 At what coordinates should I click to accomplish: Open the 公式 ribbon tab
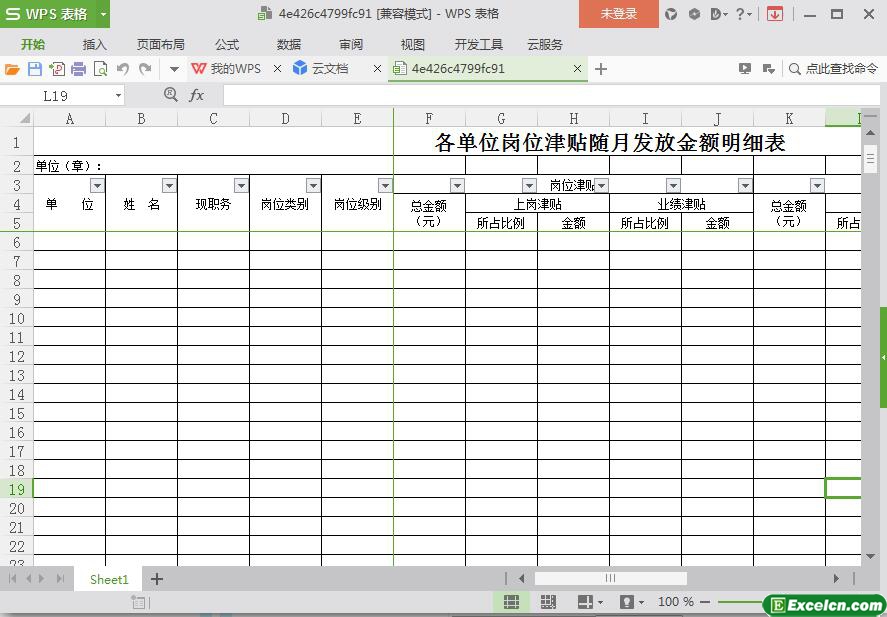click(227, 44)
